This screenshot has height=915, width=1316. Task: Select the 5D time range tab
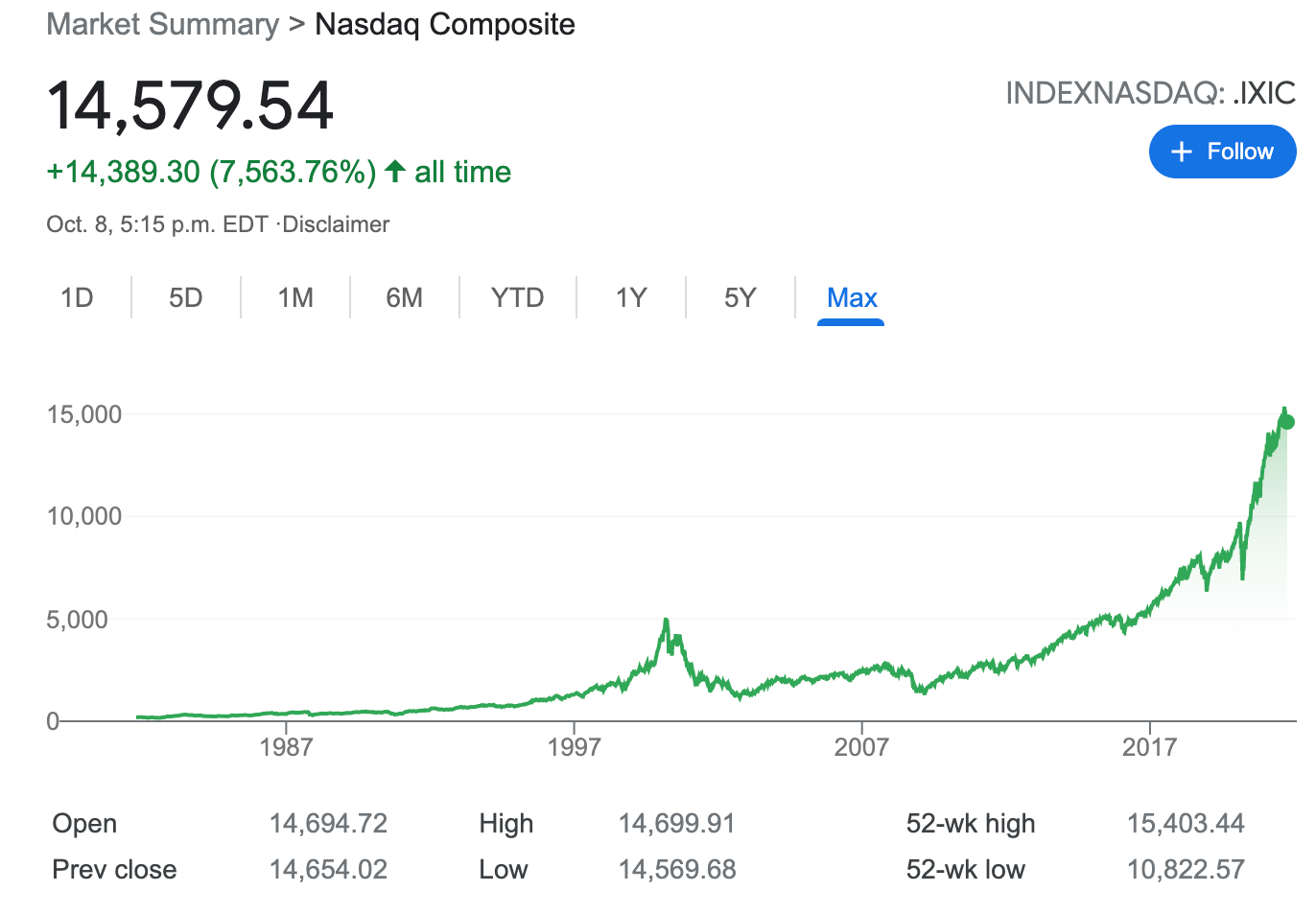point(186,297)
